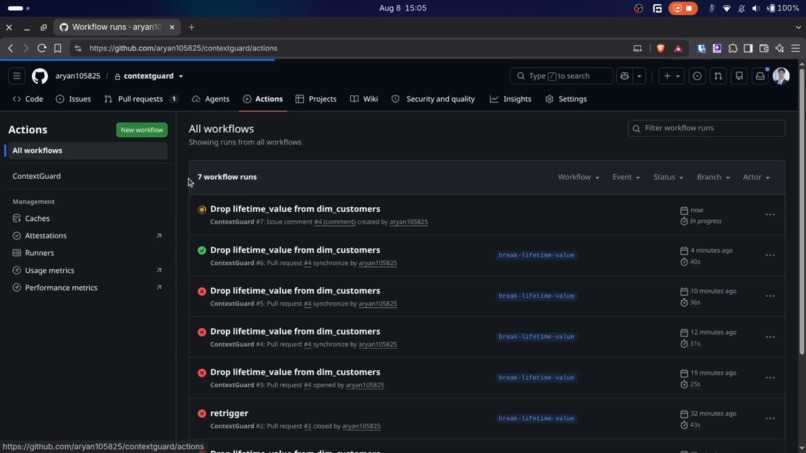Open the global navigation hamburger menu

click(x=16, y=76)
